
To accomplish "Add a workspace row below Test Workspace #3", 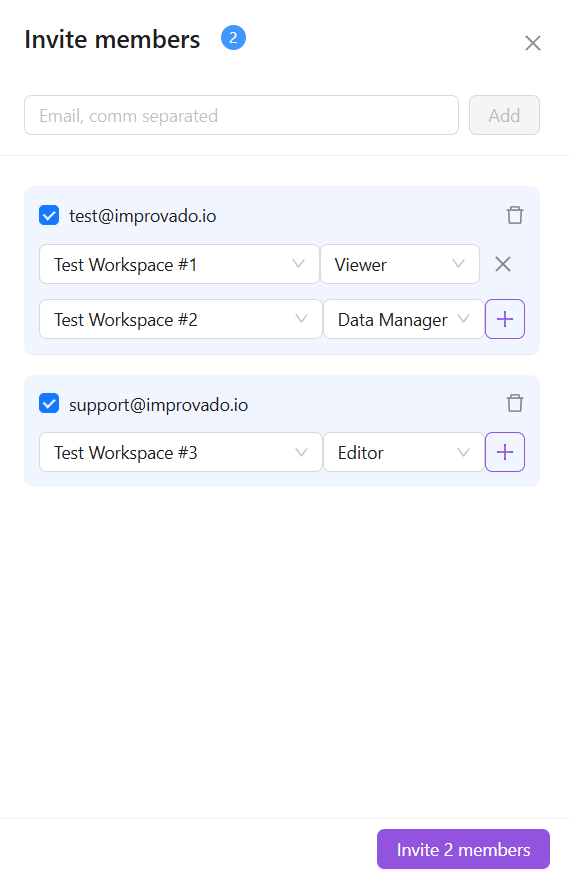I will tap(505, 452).
